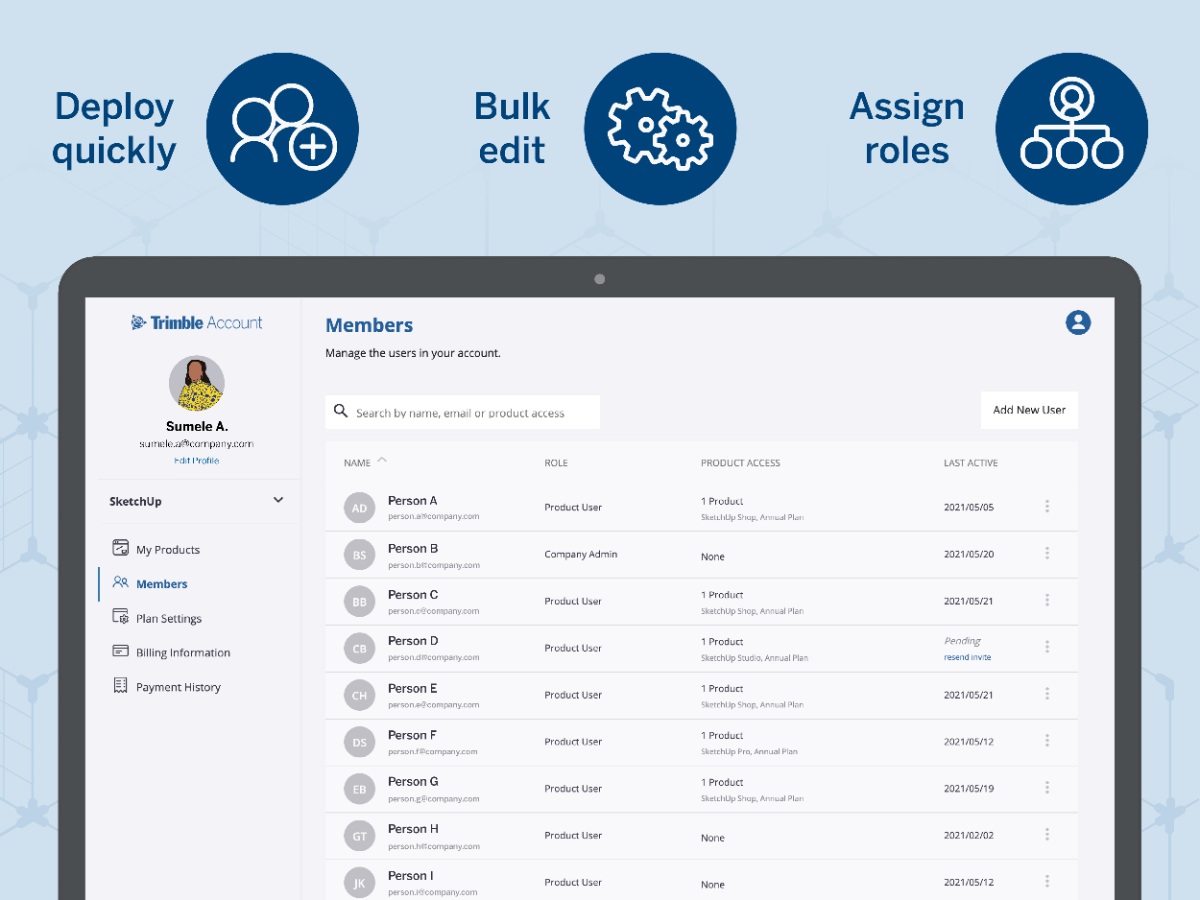The image size is (1200, 900).
Task: Click the resend invite link for Person D
Action: pyautogui.click(x=967, y=657)
